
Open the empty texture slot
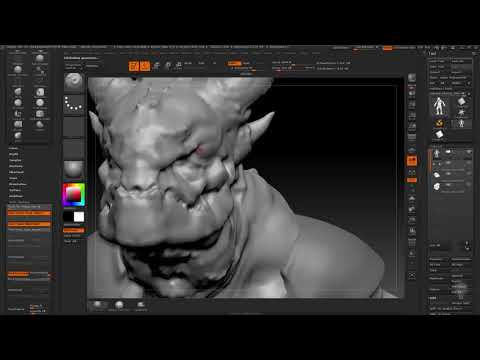pyautogui.click(x=74, y=148)
